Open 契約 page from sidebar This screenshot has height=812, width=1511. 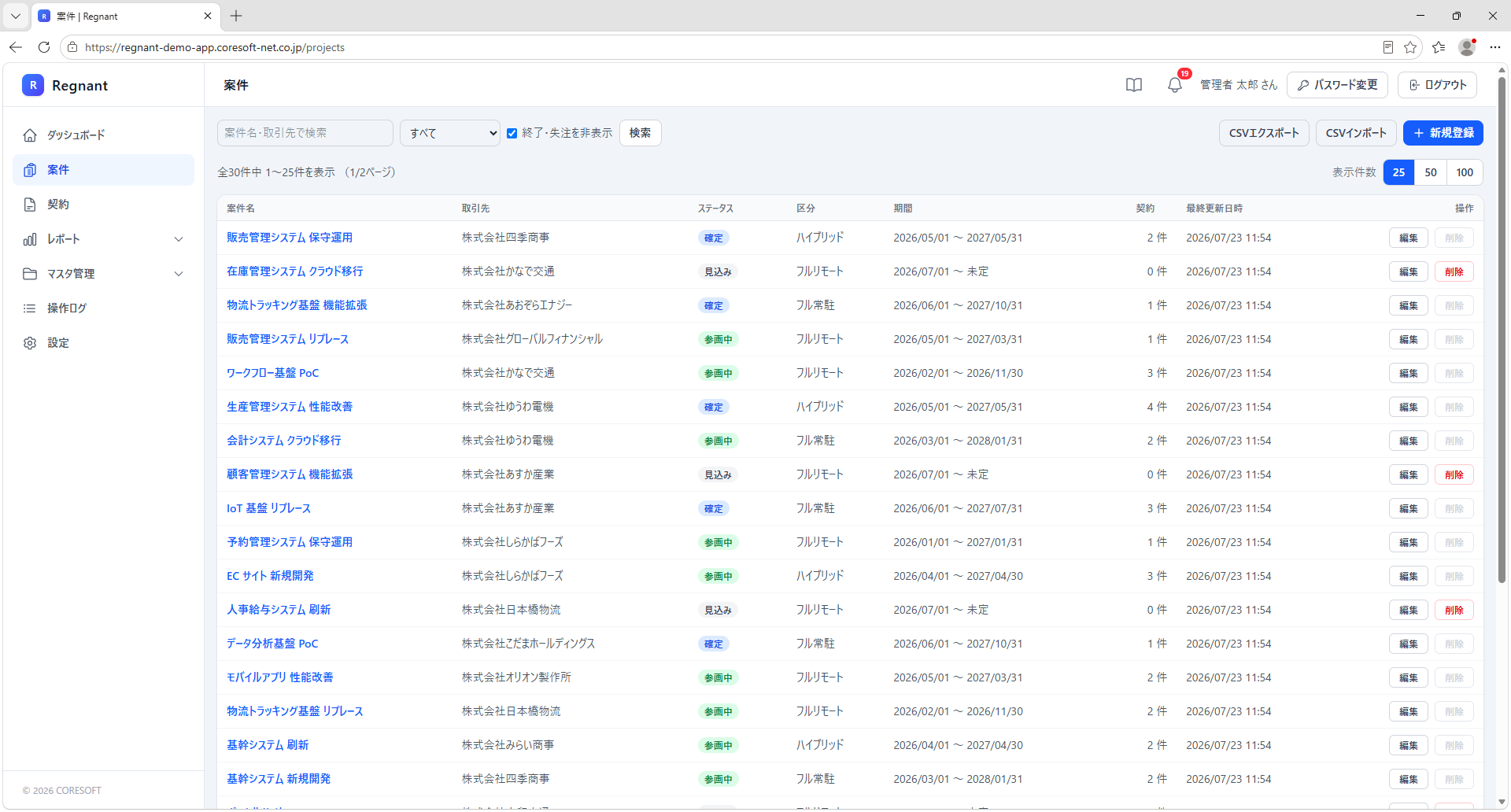(103, 205)
